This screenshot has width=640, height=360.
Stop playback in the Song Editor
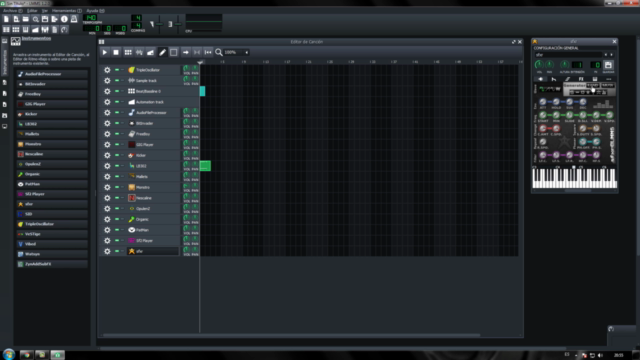tap(116, 52)
